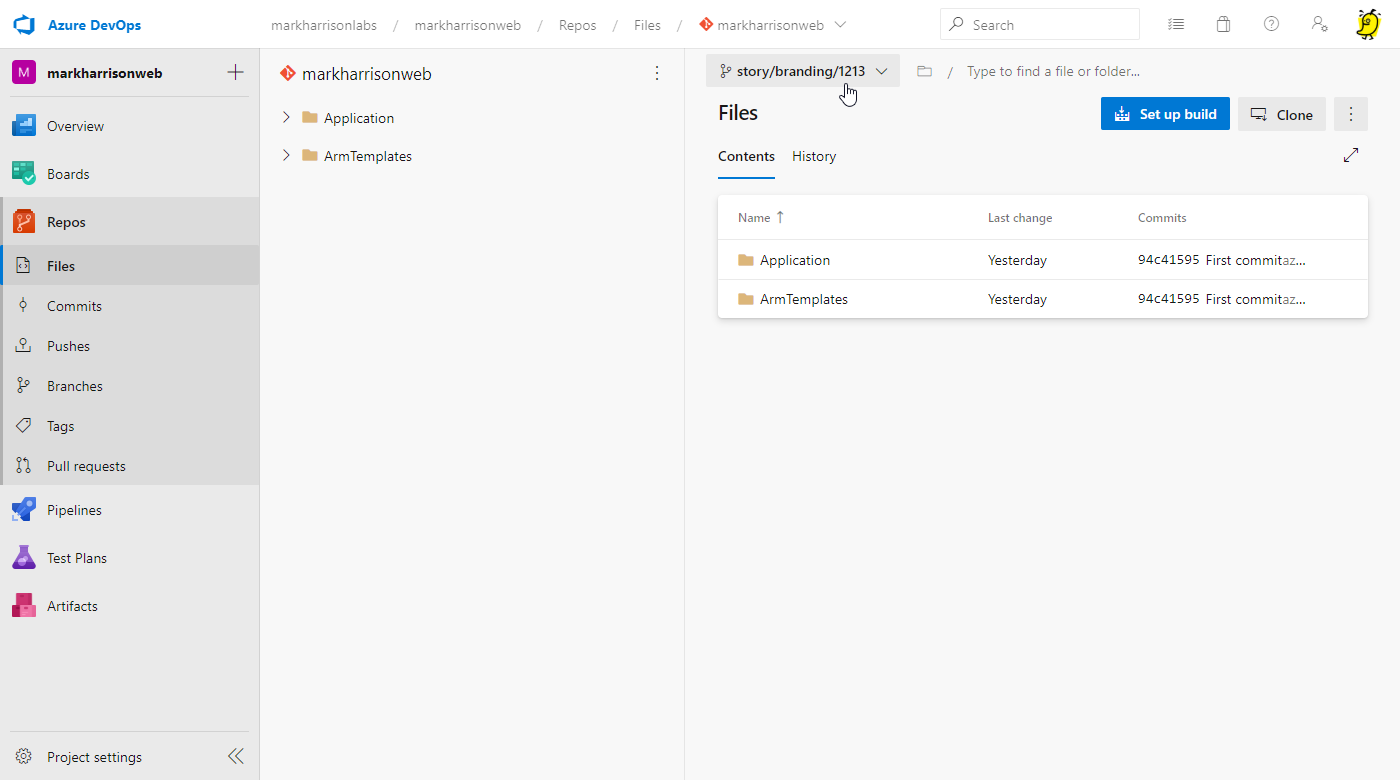Open the Marketplace shopping bag icon
Viewport: 1400px width, 780px height.
[x=1223, y=25]
